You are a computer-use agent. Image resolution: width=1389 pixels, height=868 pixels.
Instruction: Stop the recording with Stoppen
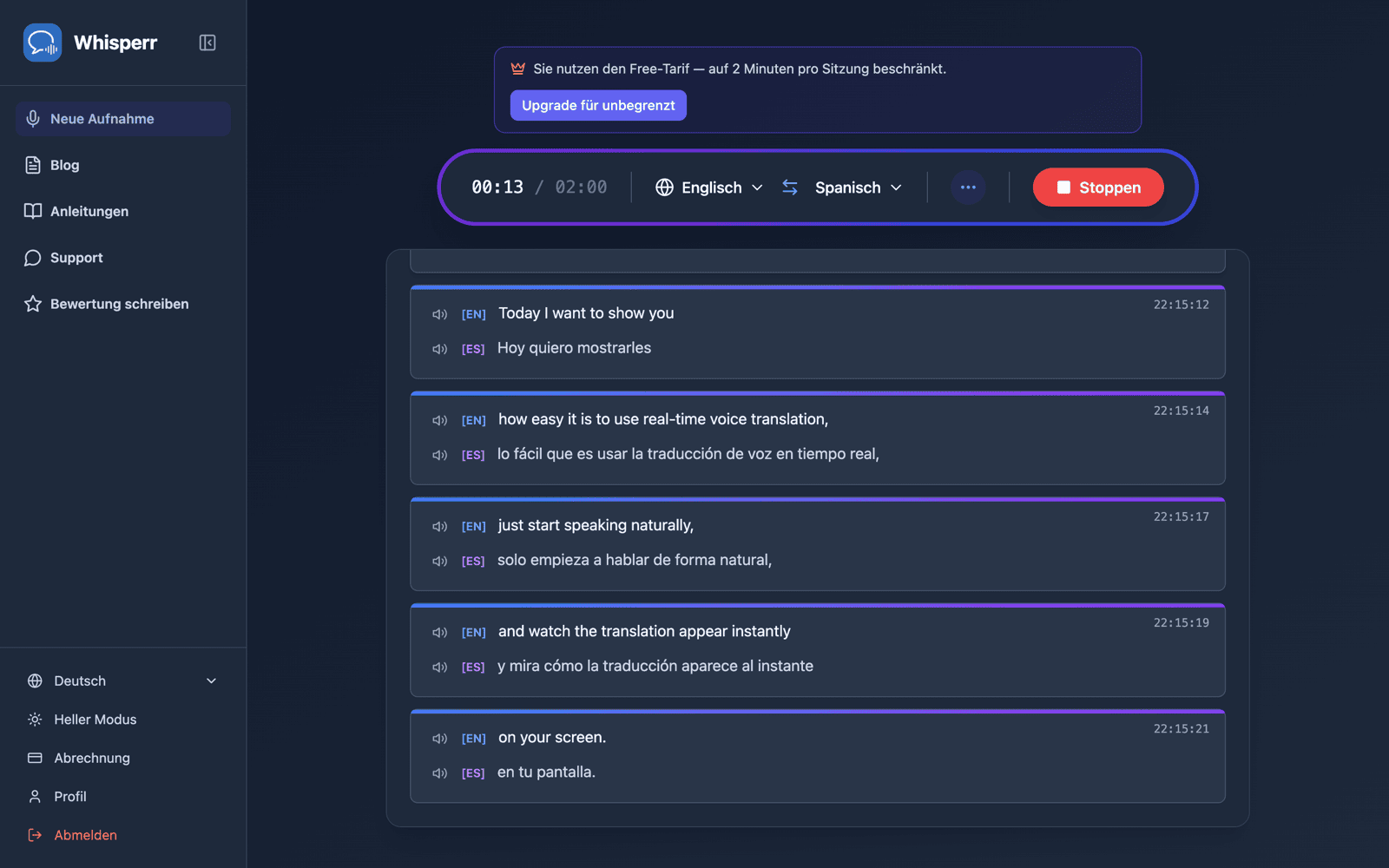click(x=1098, y=187)
